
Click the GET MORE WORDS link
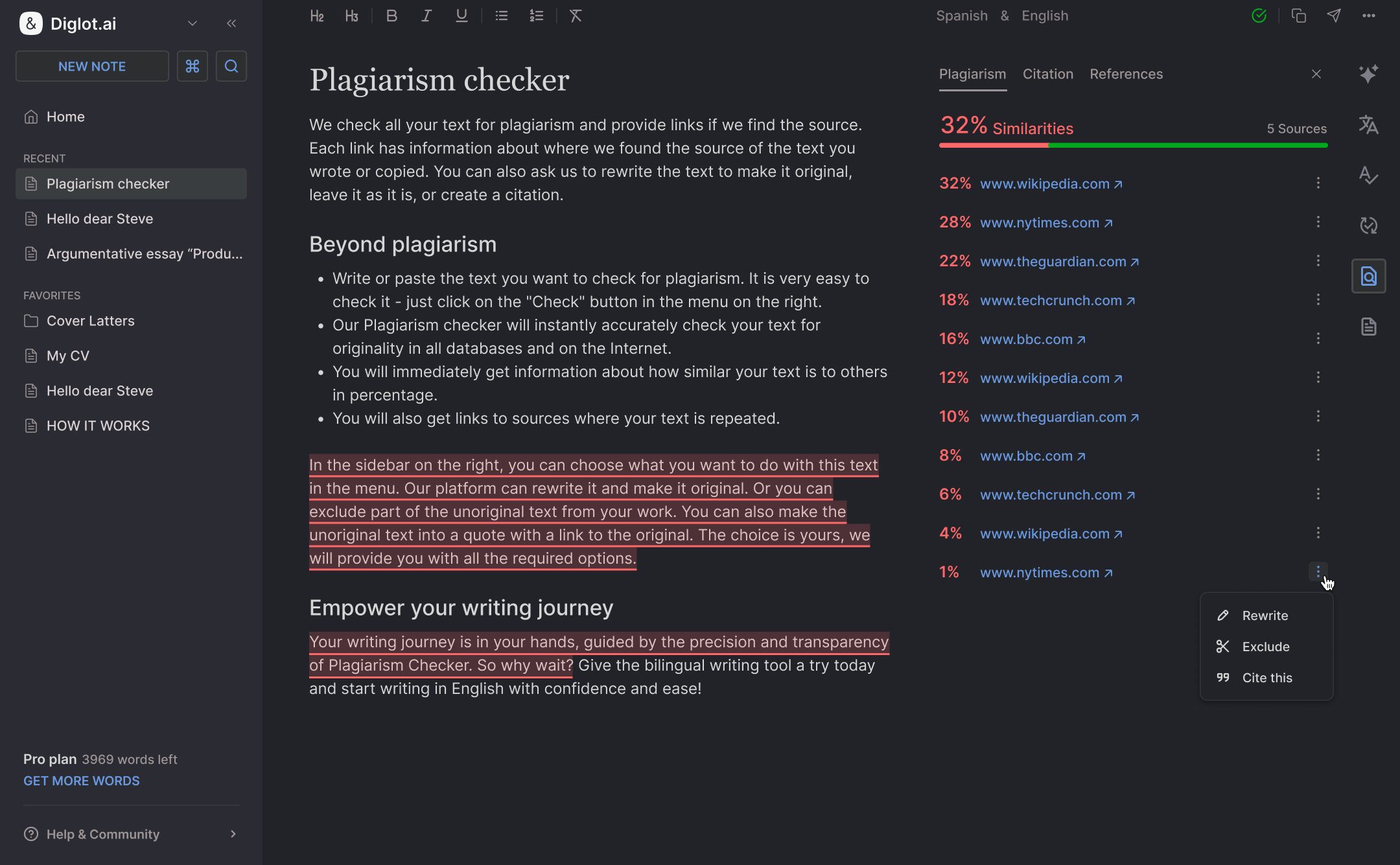tap(81, 780)
